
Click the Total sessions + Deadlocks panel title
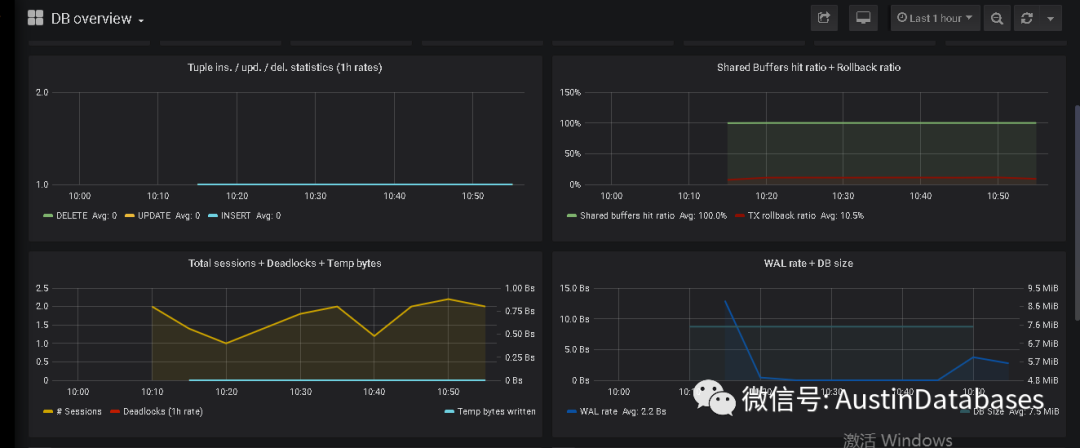285,263
